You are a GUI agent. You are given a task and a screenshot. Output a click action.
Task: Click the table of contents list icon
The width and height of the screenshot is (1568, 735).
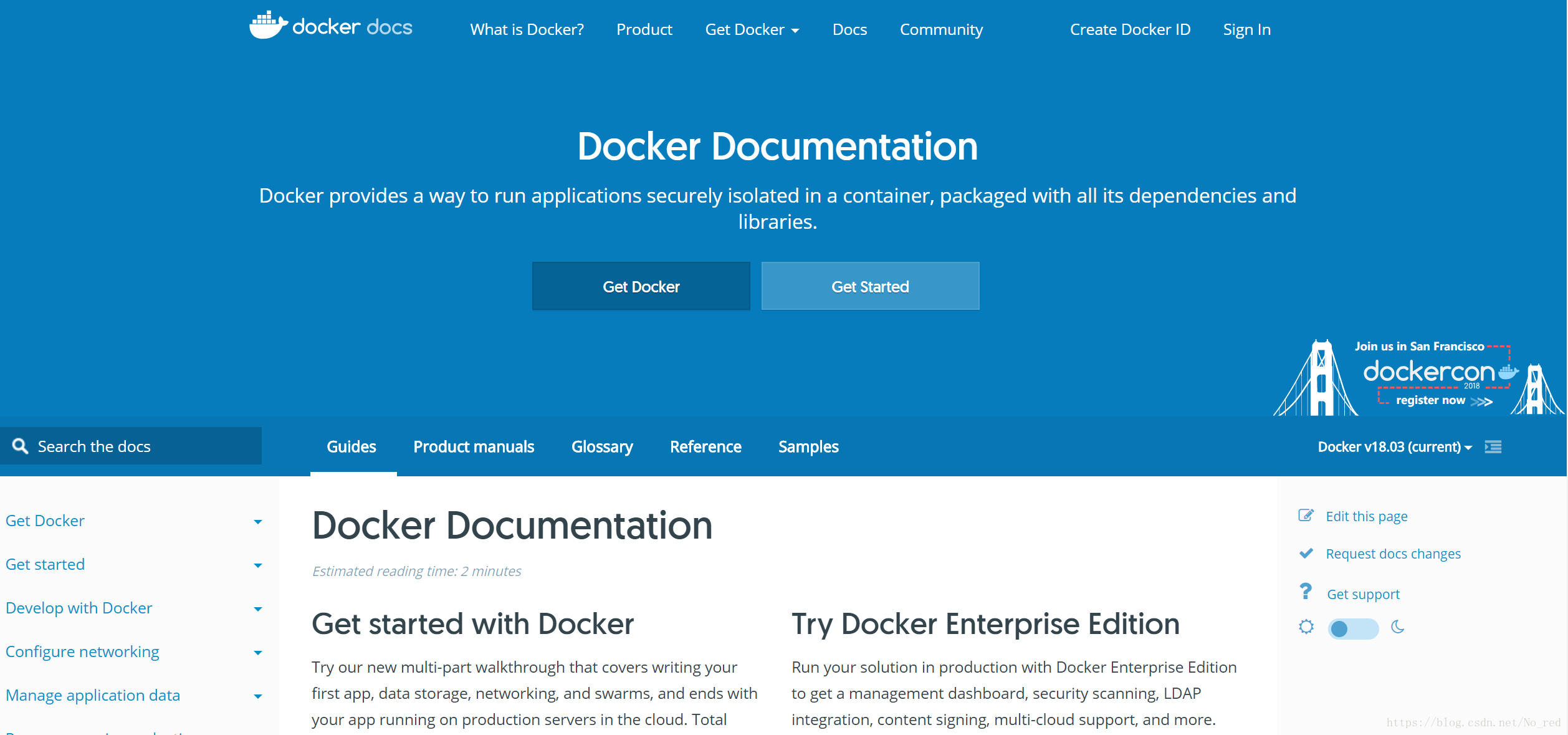pos(1493,447)
